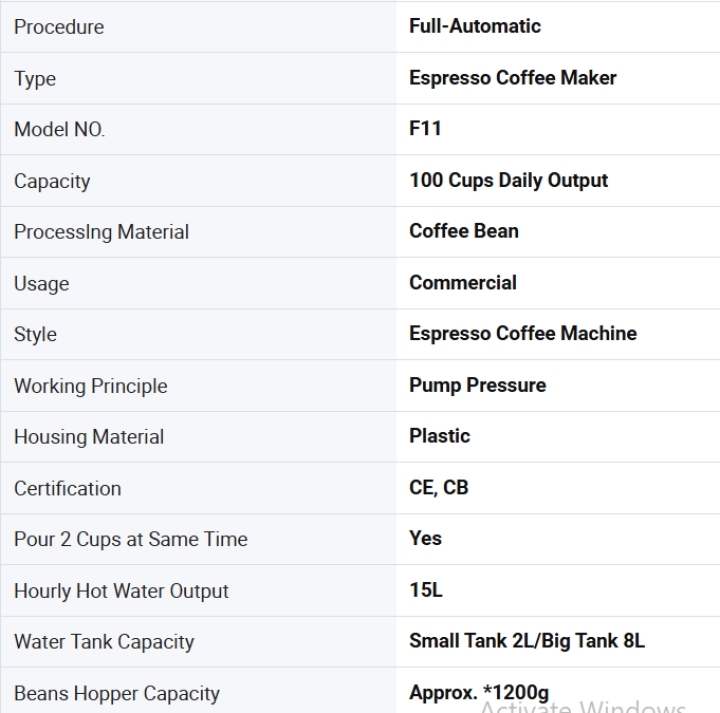Select the Small Tank 2L/Big Tank 8L value
720x713 pixels.
point(527,641)
